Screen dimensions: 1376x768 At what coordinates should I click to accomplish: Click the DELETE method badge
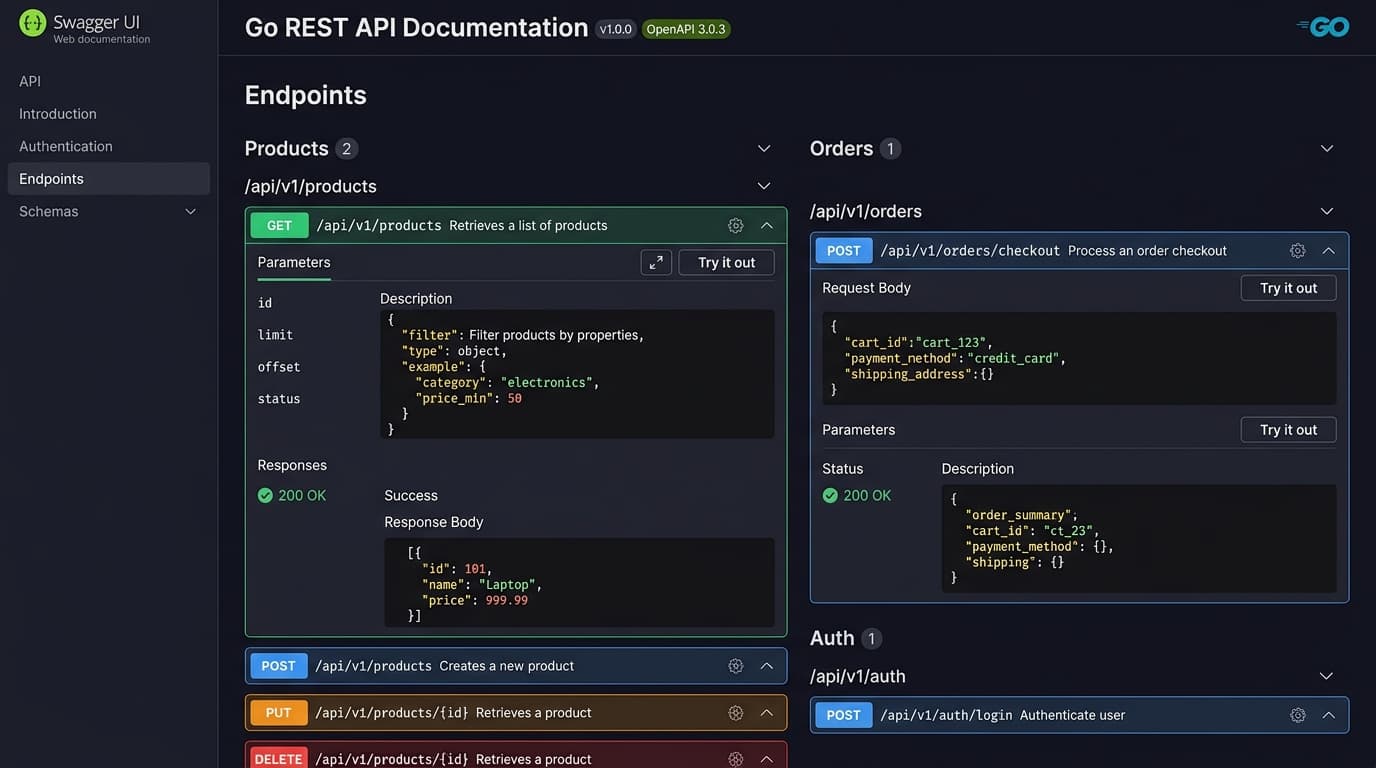[279, 759]
